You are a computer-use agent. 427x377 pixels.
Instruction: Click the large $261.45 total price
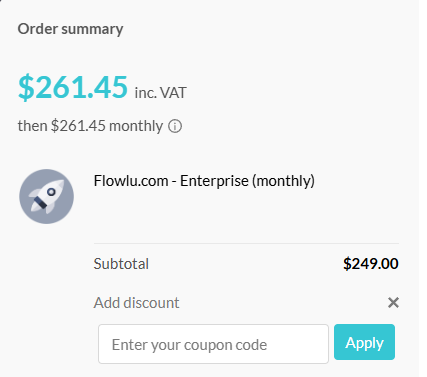[73, 87]
